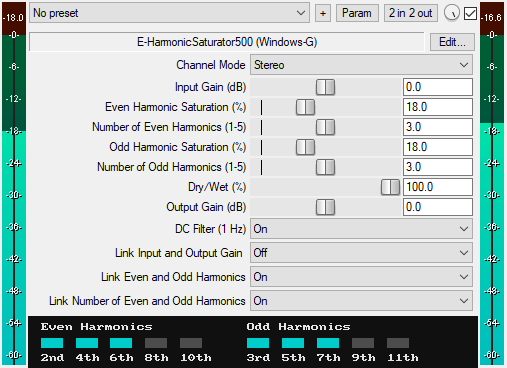Open the Link Even and Odd Harmonics dropdown
Screen dimensions: 507x368
point(361,277)
